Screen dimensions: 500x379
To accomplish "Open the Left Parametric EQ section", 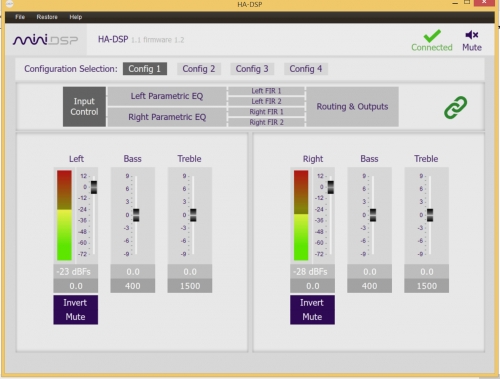I will click(x=167, y=96).
